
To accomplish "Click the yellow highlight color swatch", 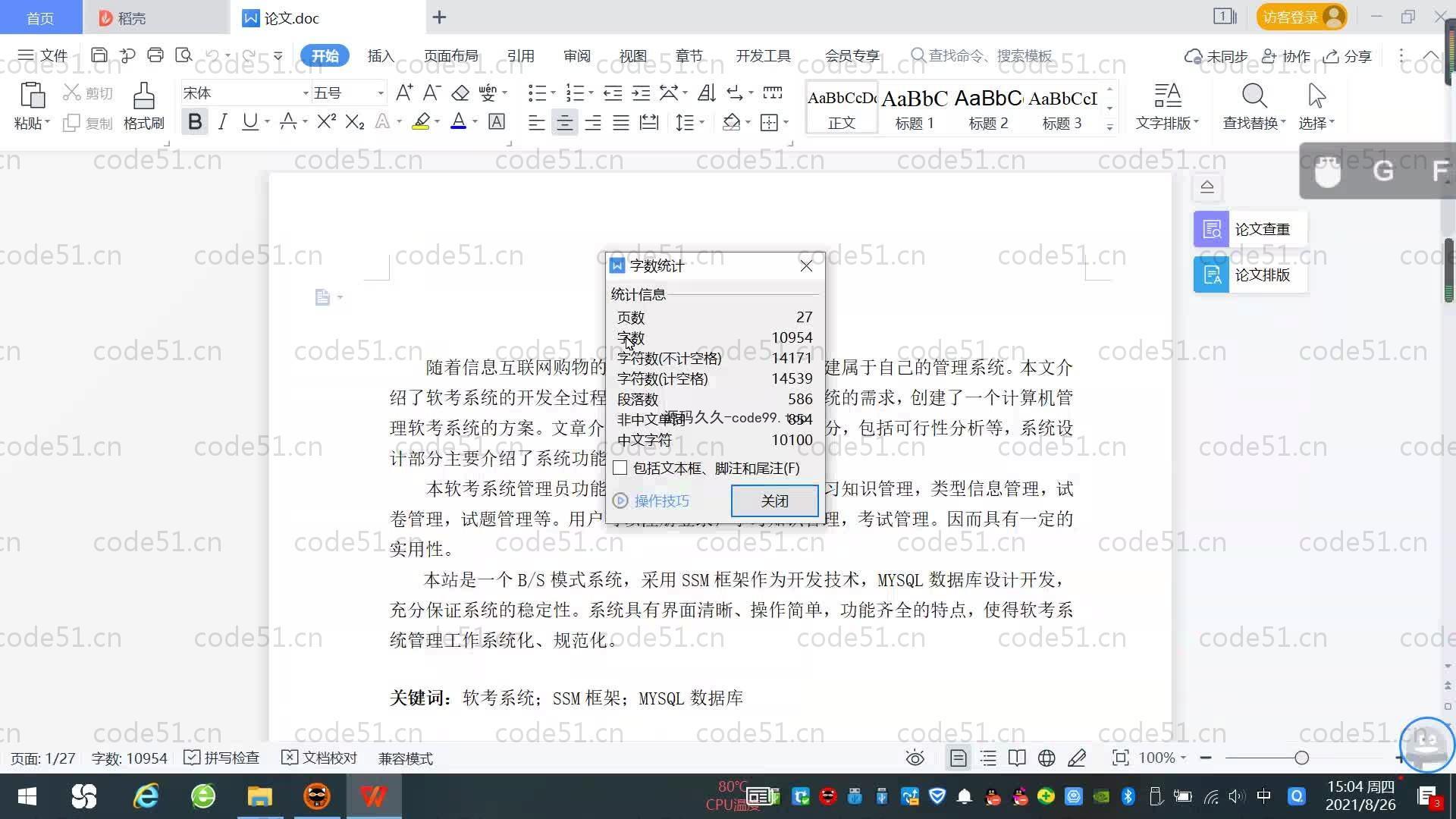I will [x=421, y=121].
